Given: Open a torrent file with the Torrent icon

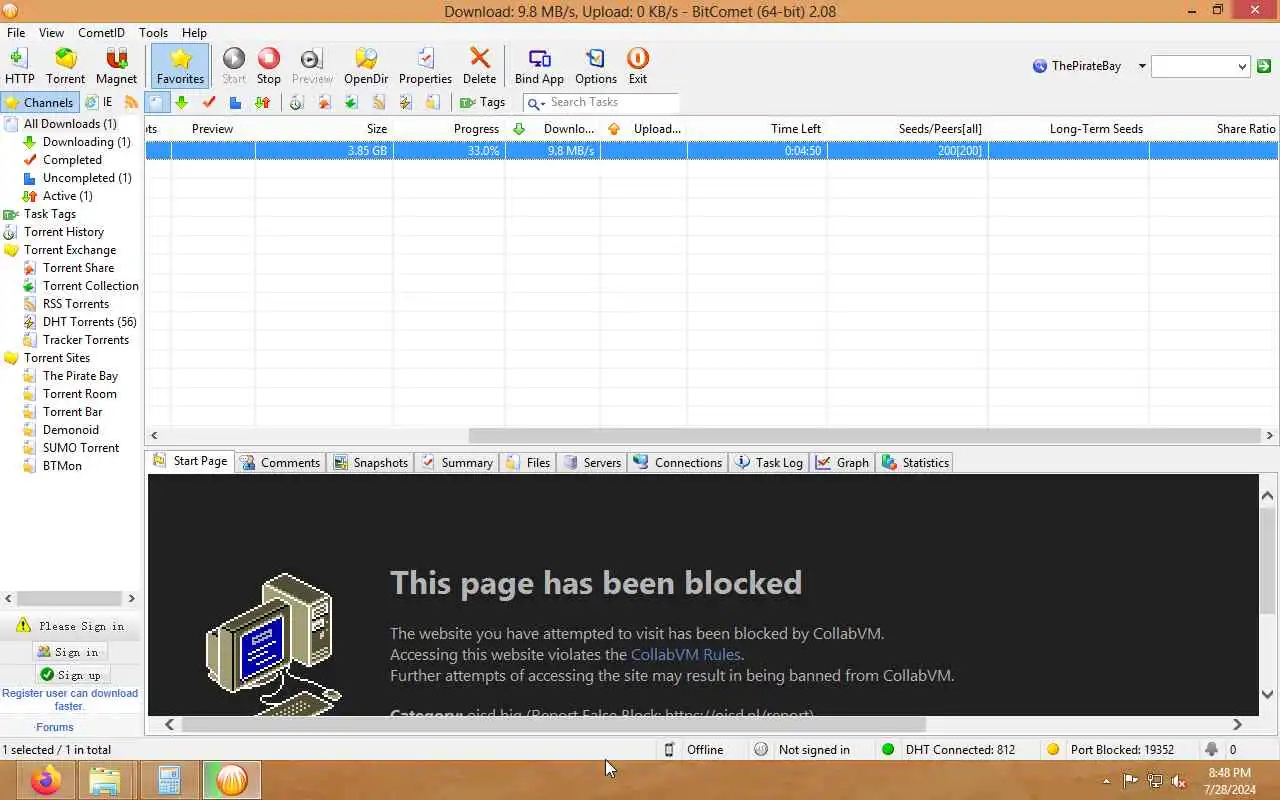Looking at the screenshot, I should 65,66.
